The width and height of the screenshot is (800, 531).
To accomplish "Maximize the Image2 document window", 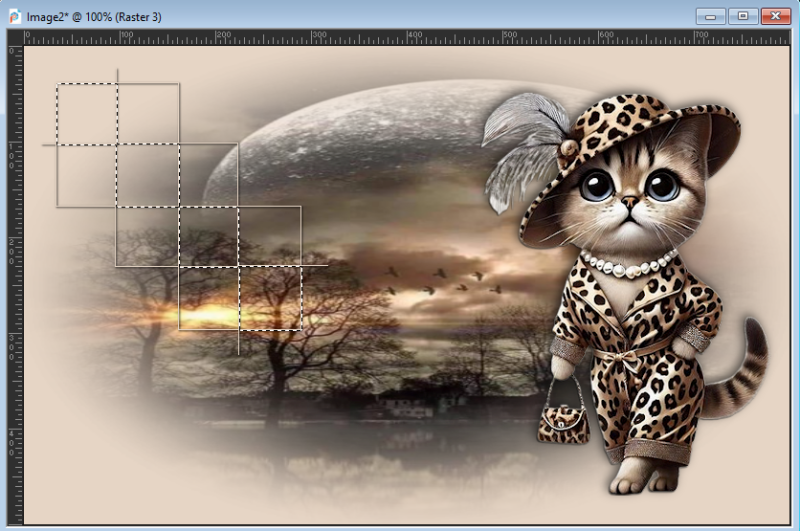I will pos(743,16).
